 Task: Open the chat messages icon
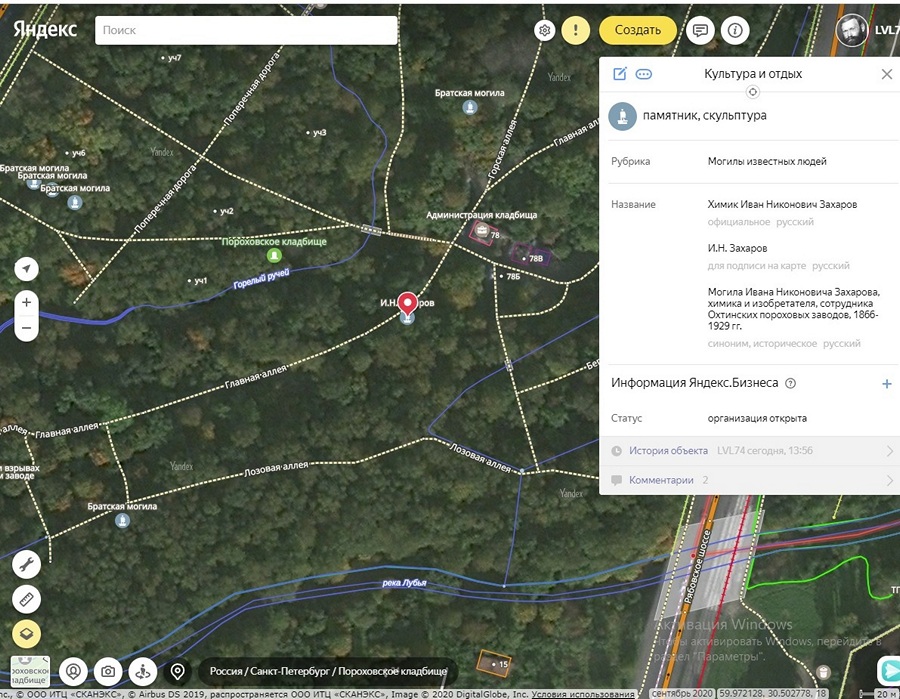point(700,30)
